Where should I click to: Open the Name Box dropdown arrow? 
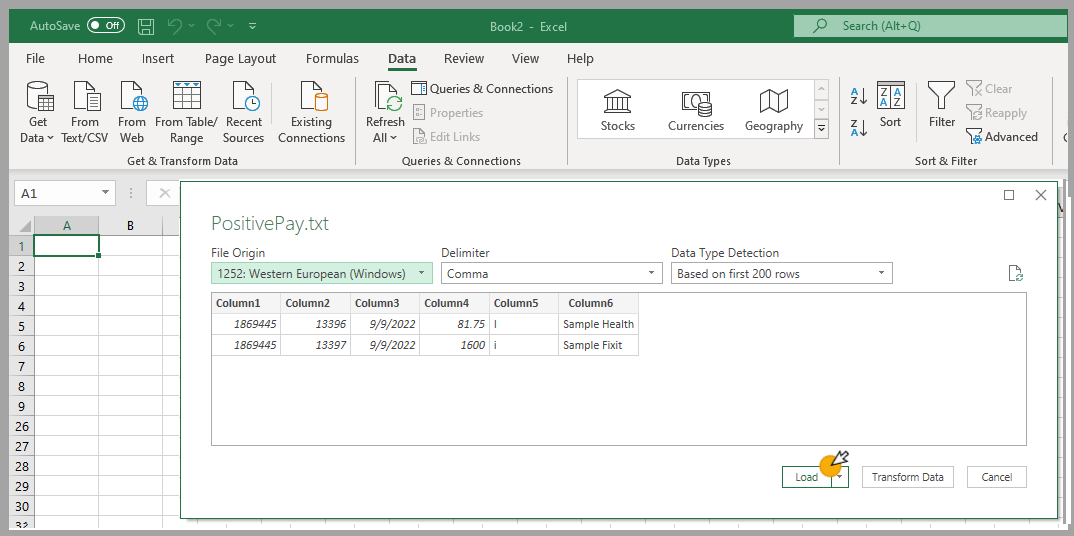(105, 193)
